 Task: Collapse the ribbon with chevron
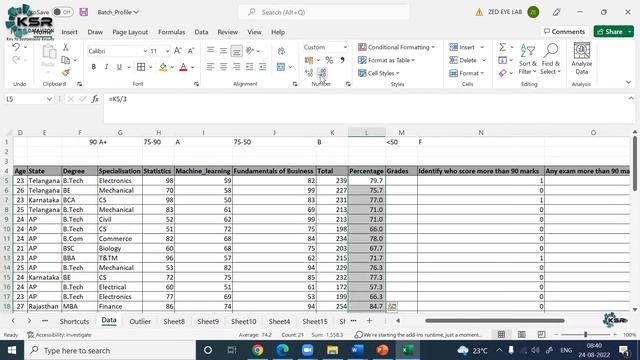coord(629,82)
